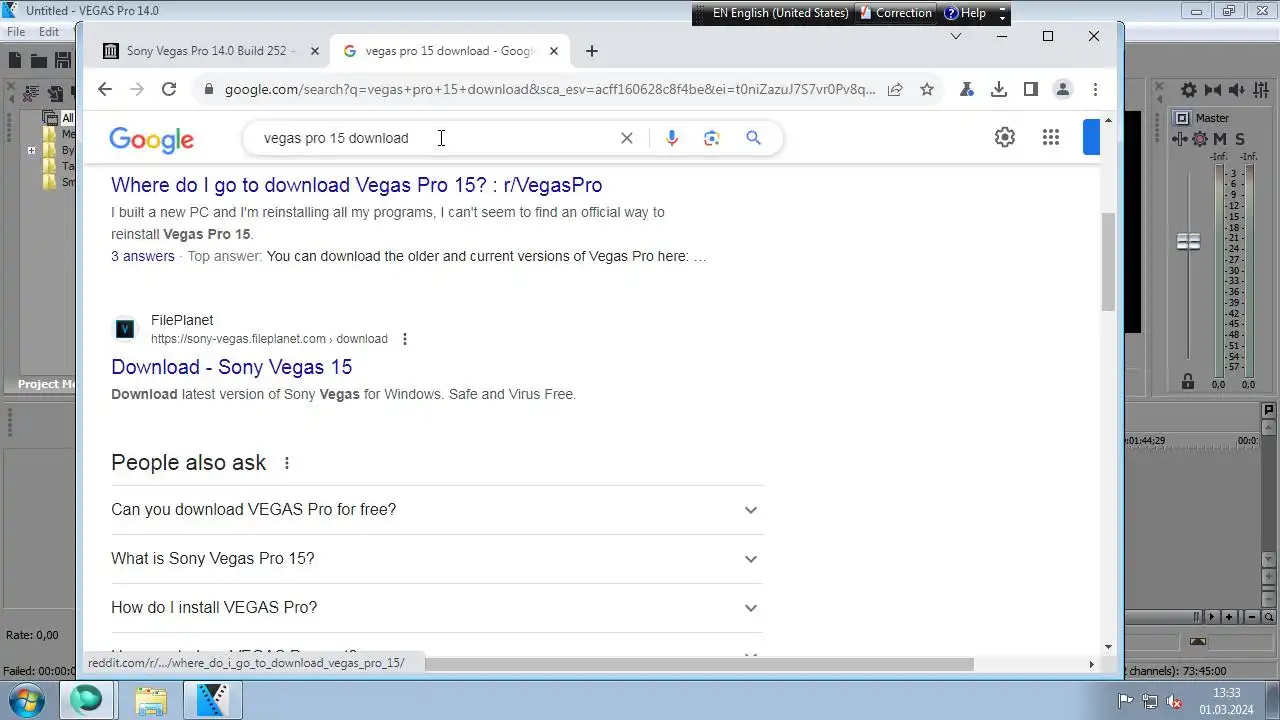Screen dimensions: 1280x720
Task: Close the vegas pro 15 download browser tab
Action: point(554,51)
